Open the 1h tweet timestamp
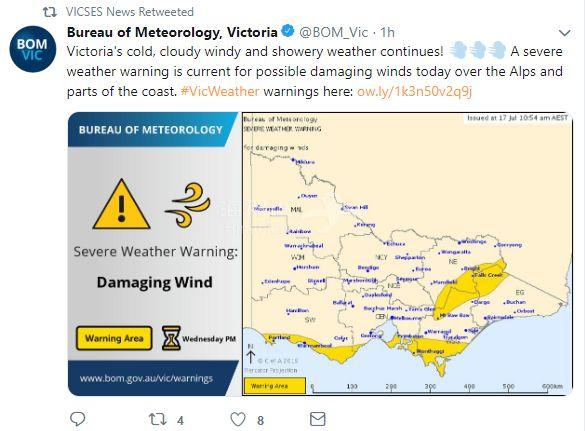The image size is (585, 431). click(387, 32)
